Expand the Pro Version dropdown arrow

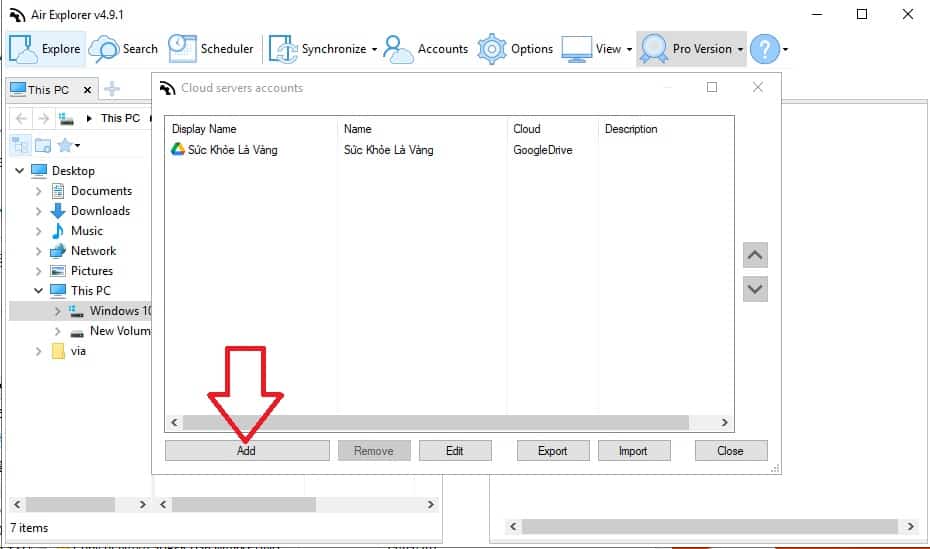click(x=740, y=49)
